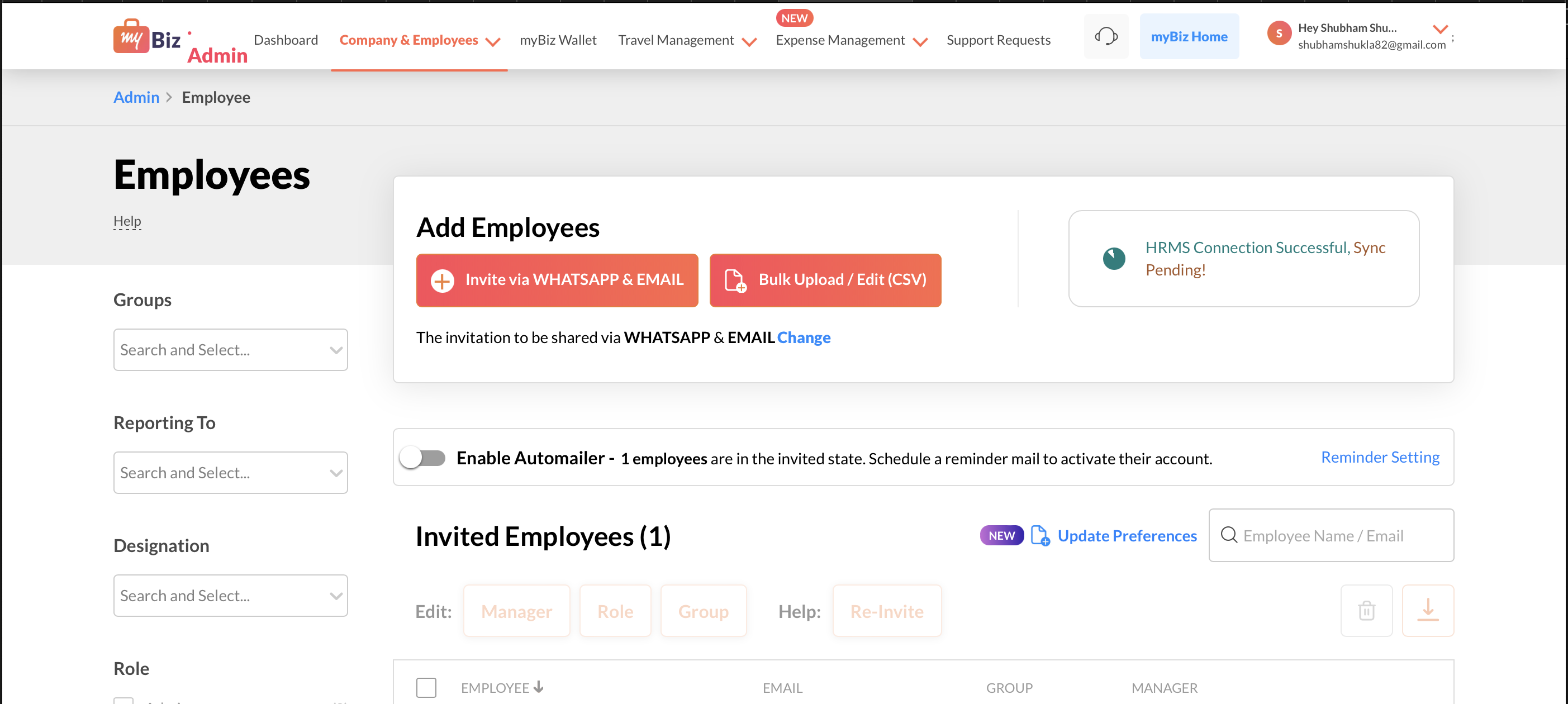This screenshot has width=1568, height=704.
Task: Open myBiz Wallet in navigation
Action: pos(558,40)
